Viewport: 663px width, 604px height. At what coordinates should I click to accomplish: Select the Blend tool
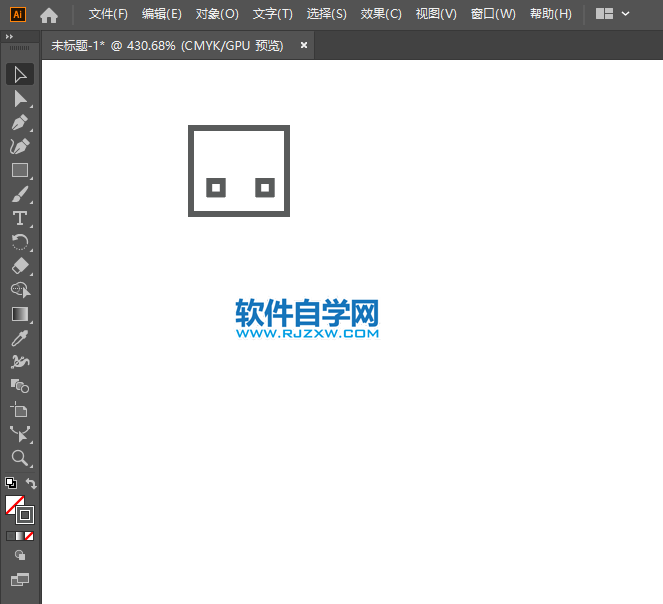pos(20,386)
